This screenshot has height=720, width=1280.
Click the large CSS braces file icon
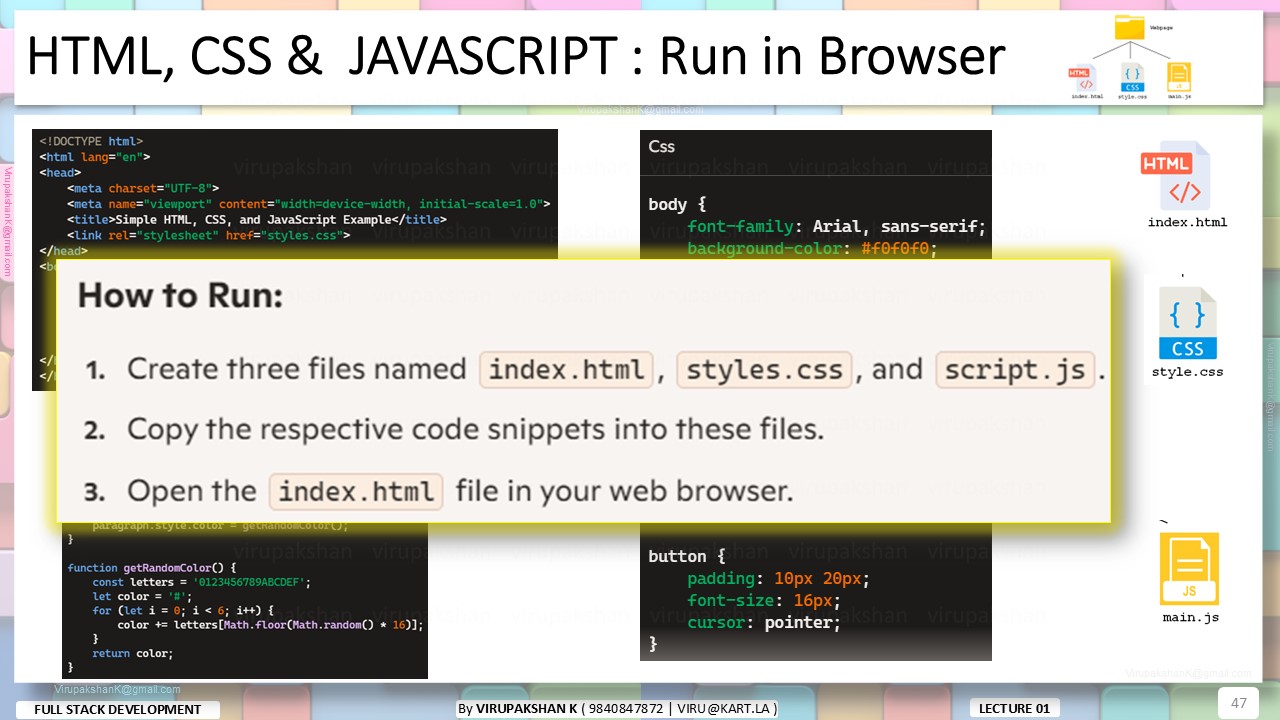1188,323
